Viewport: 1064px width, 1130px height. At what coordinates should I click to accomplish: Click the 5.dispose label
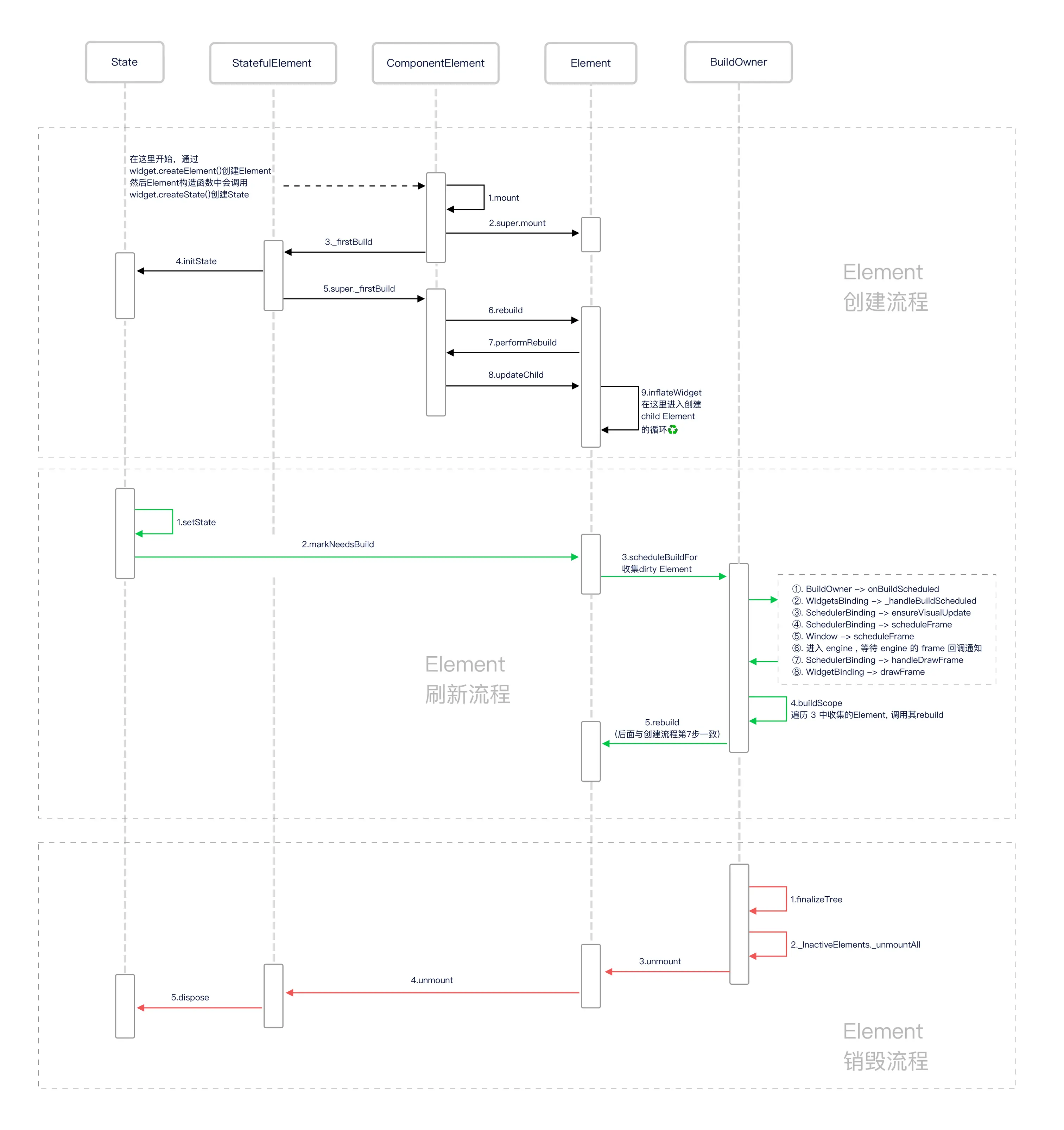[x=190, y=998]
